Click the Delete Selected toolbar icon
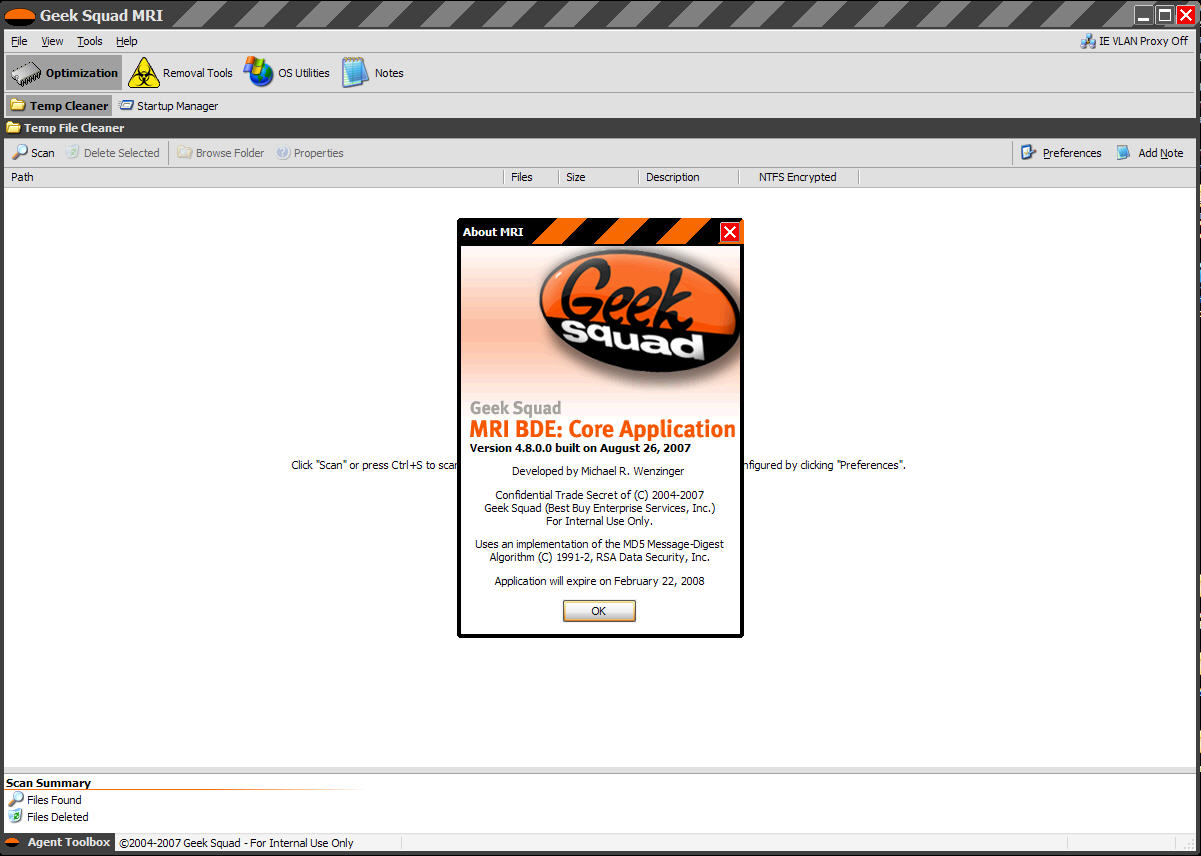Screen dimensions: 1201x856 (112, 153)
